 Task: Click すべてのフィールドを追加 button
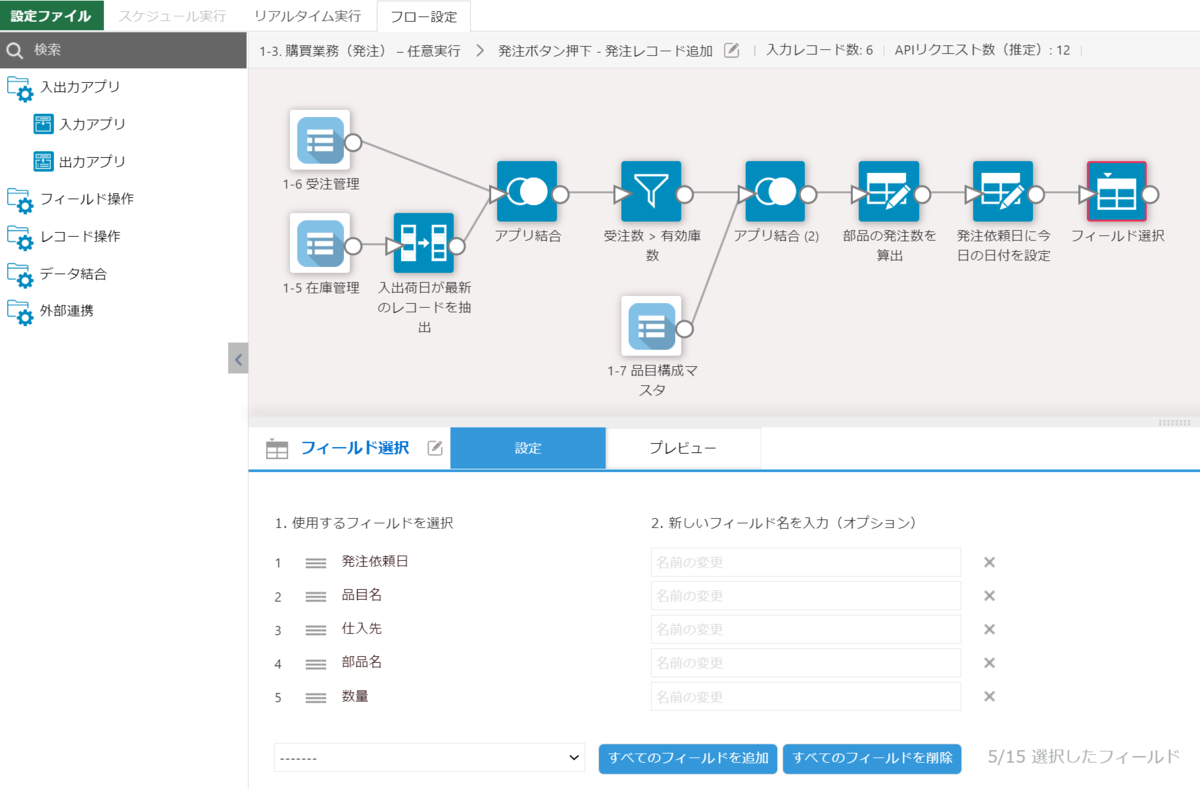(688, 758)
